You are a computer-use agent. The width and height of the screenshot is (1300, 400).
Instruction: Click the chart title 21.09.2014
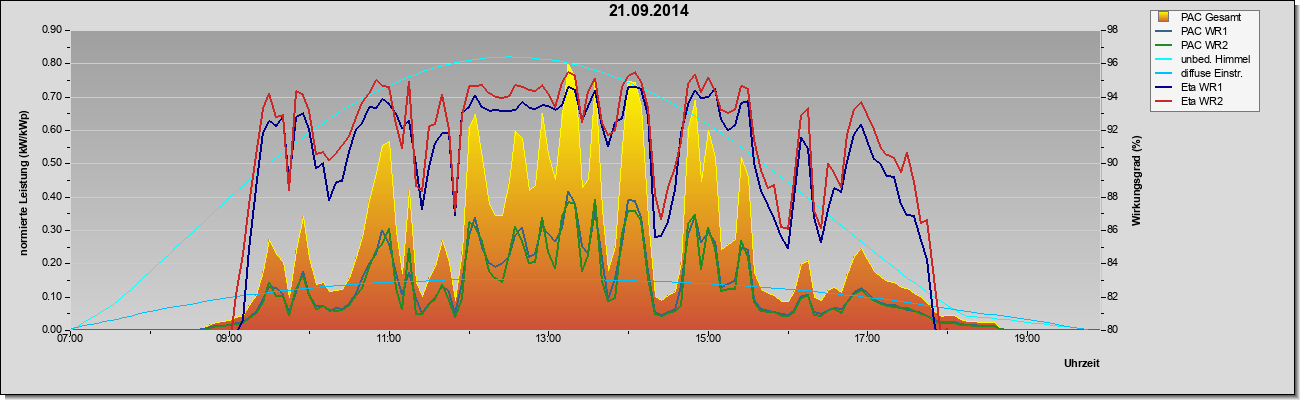(648, 11)
